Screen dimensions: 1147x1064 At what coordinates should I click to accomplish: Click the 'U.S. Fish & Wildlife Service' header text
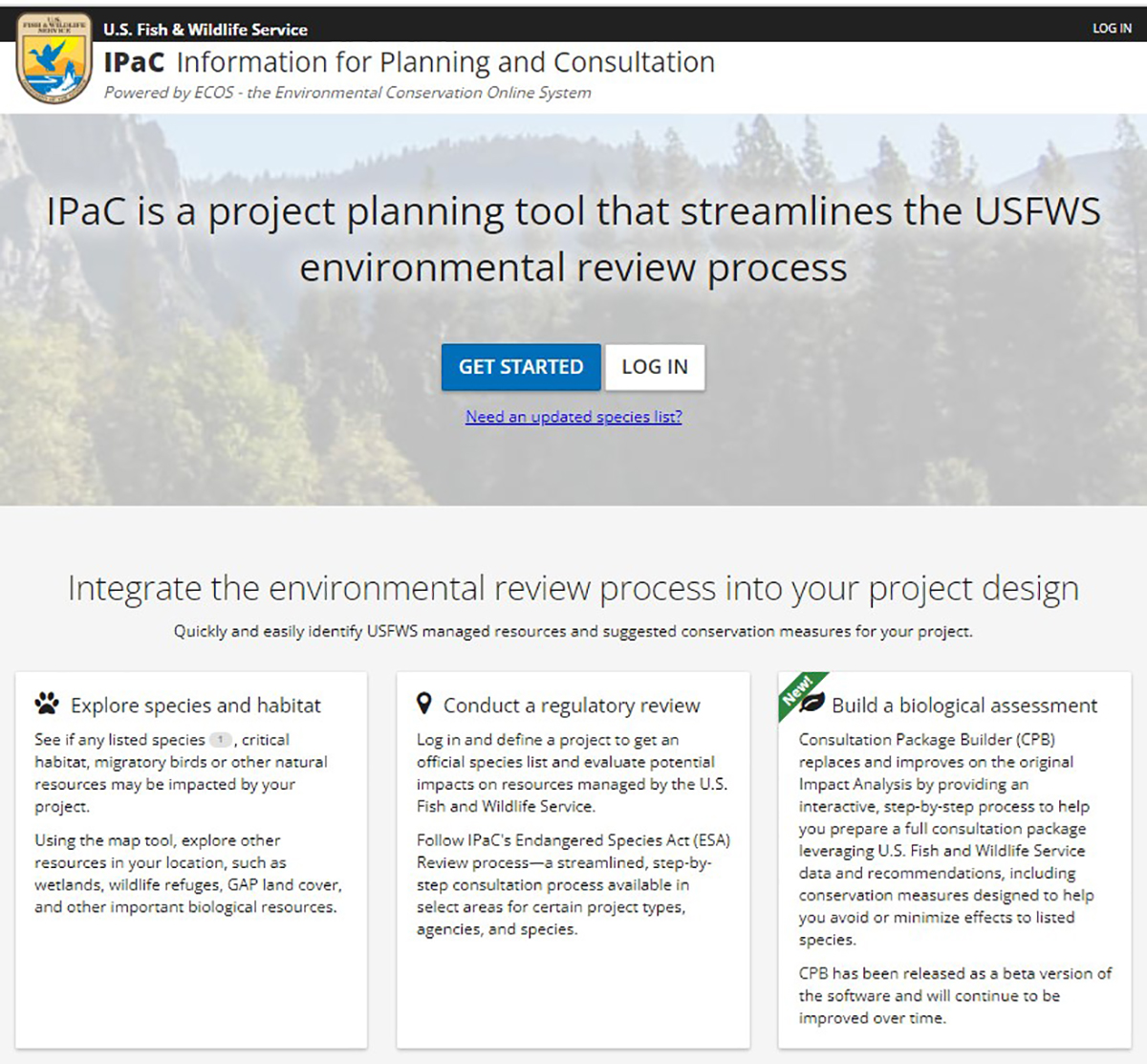(206, 30)
